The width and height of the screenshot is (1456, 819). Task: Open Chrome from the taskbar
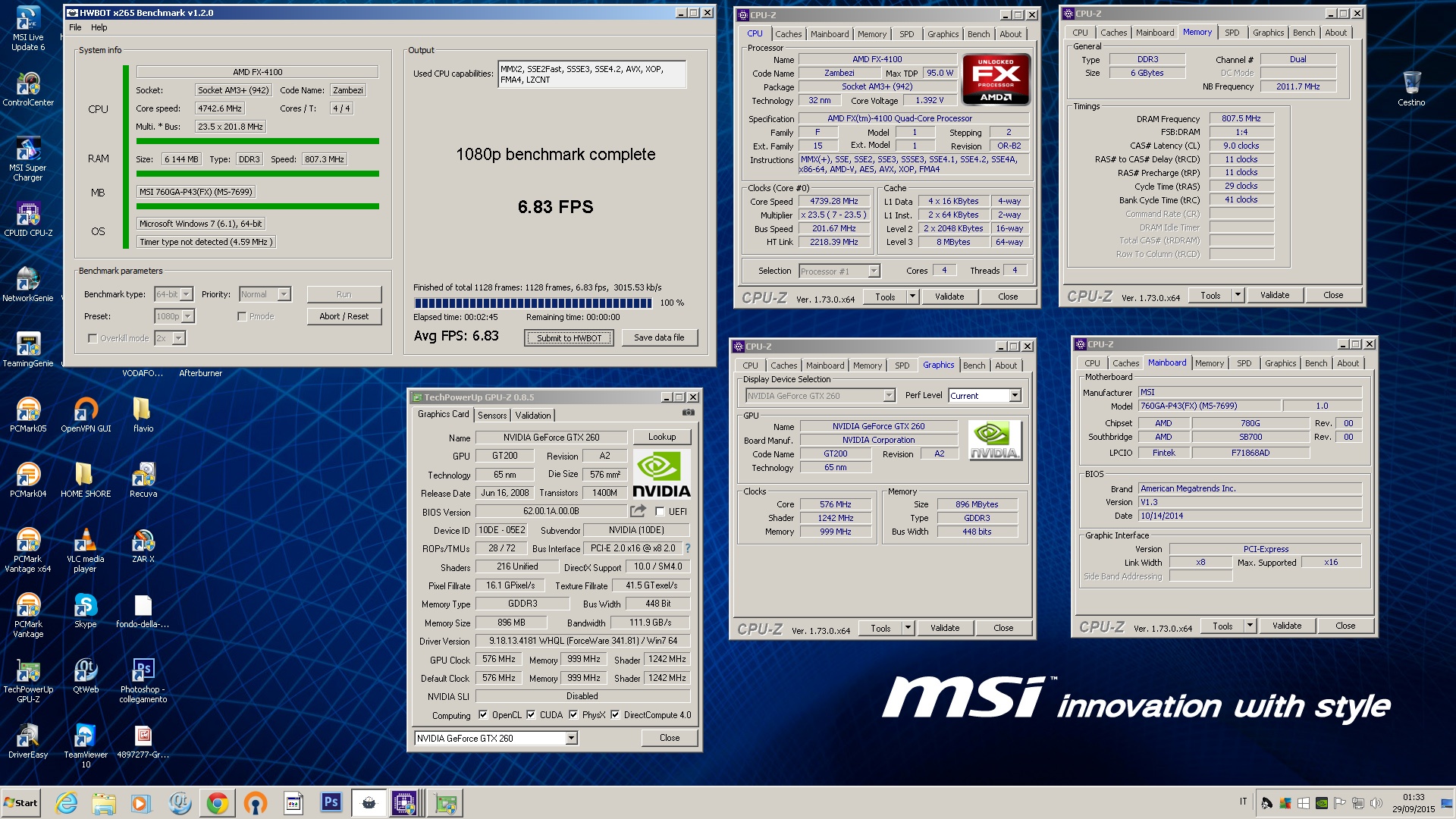(x=218, y=803)
